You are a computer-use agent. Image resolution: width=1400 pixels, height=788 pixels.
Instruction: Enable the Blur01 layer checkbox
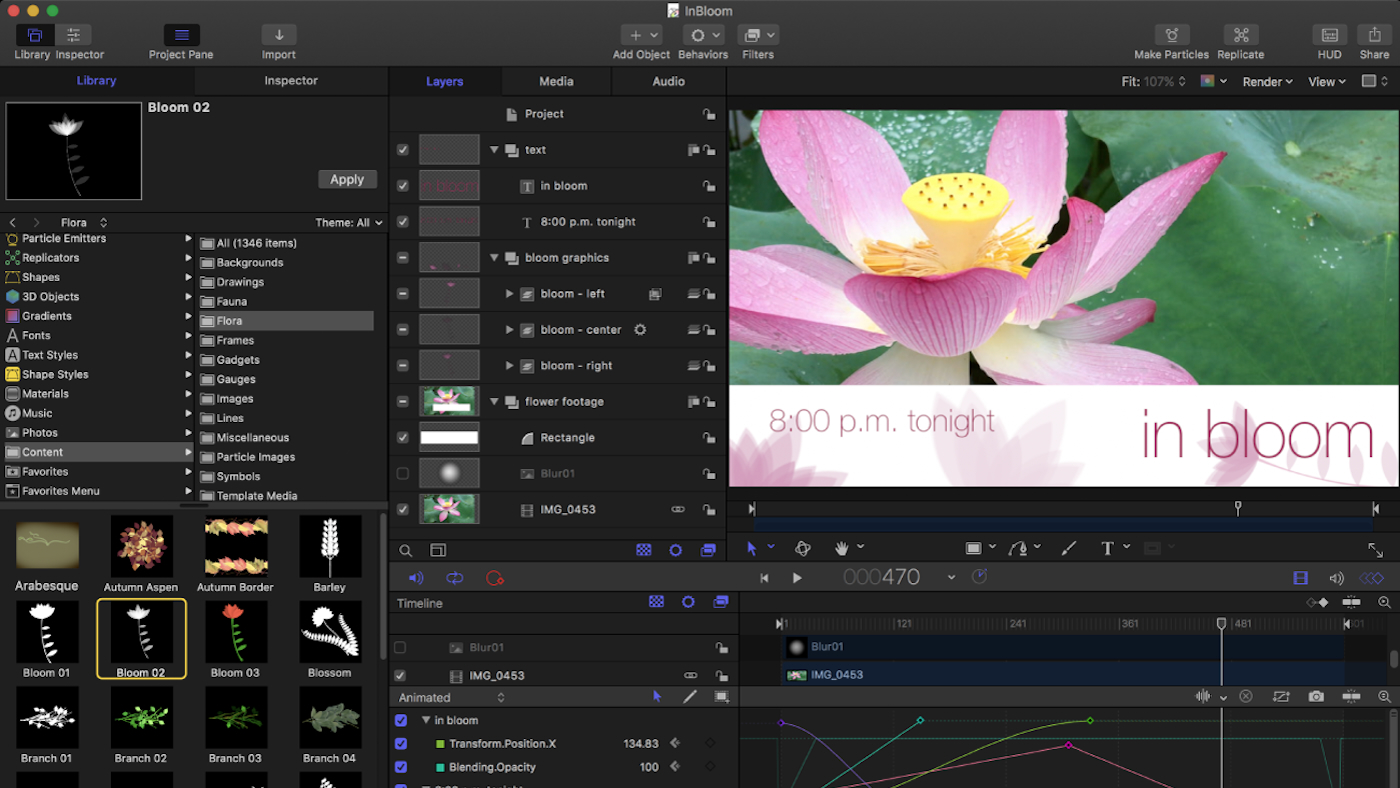pos(402,474)
